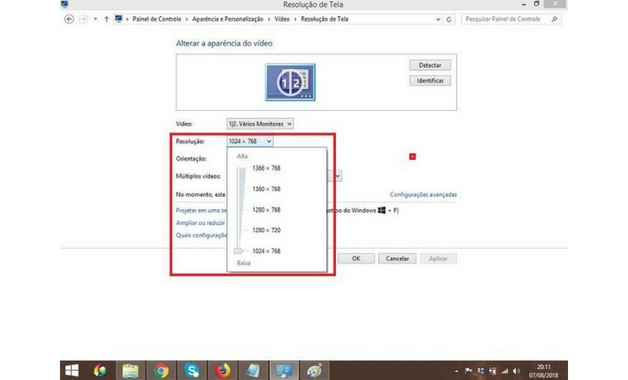Open the volume speaker icon

coord(516,371)
